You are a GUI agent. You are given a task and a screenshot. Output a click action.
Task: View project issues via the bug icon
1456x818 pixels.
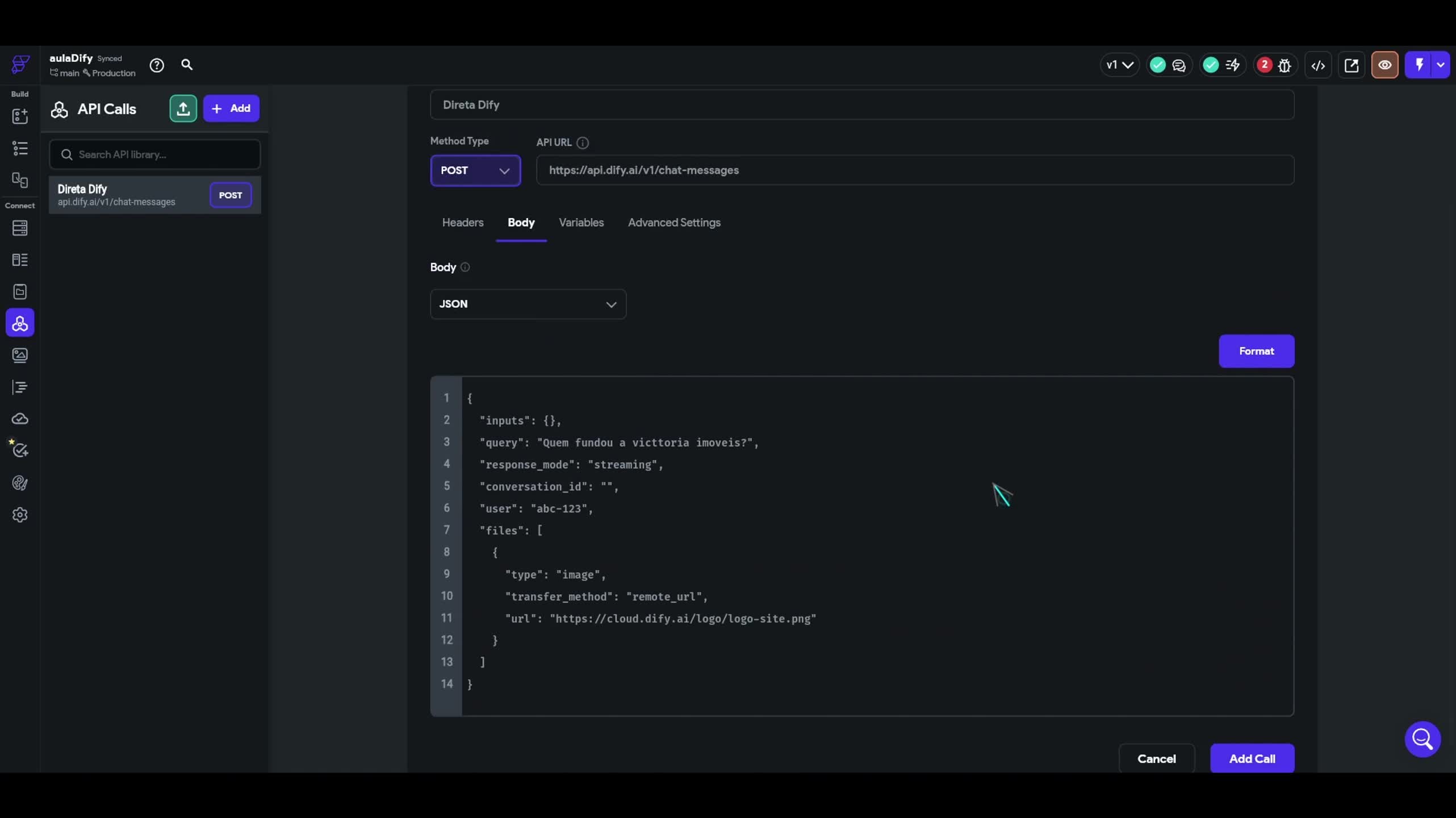tap(1285, 65)
